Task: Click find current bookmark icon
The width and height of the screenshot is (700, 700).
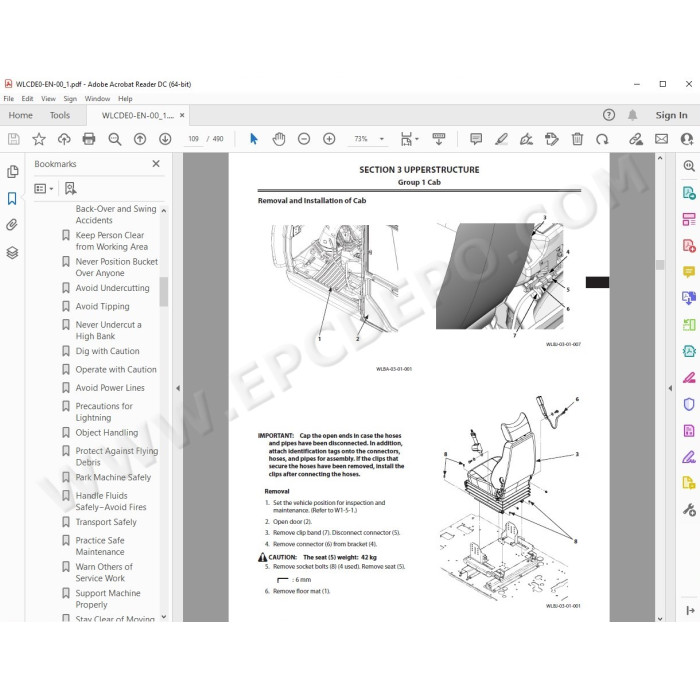Action: [70, 188]
